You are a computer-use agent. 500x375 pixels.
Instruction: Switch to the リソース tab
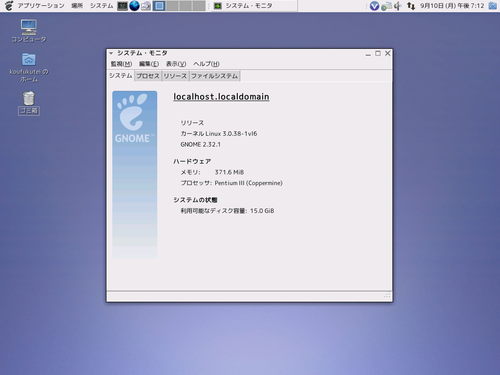175,76
